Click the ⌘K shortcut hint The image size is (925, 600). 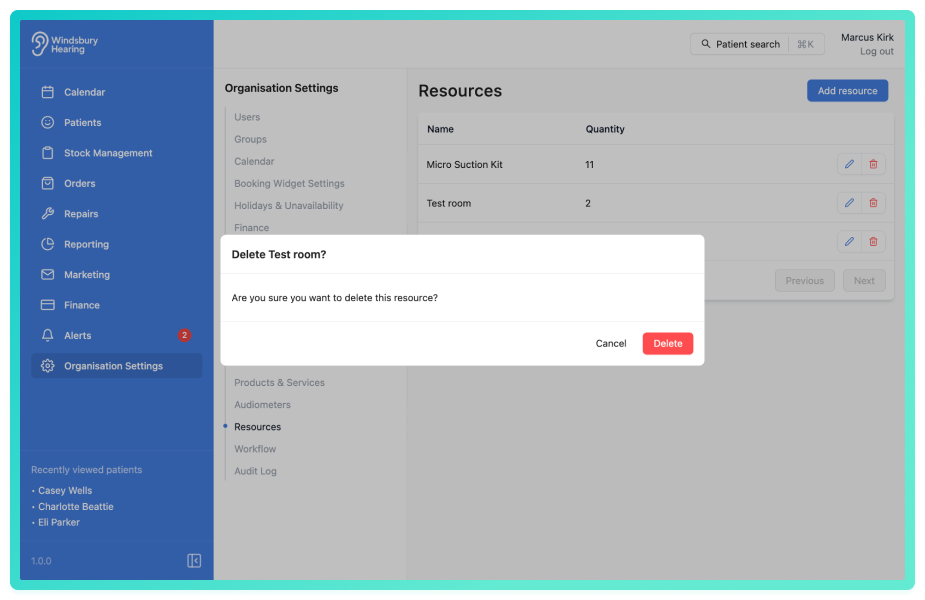click(805, 44)
